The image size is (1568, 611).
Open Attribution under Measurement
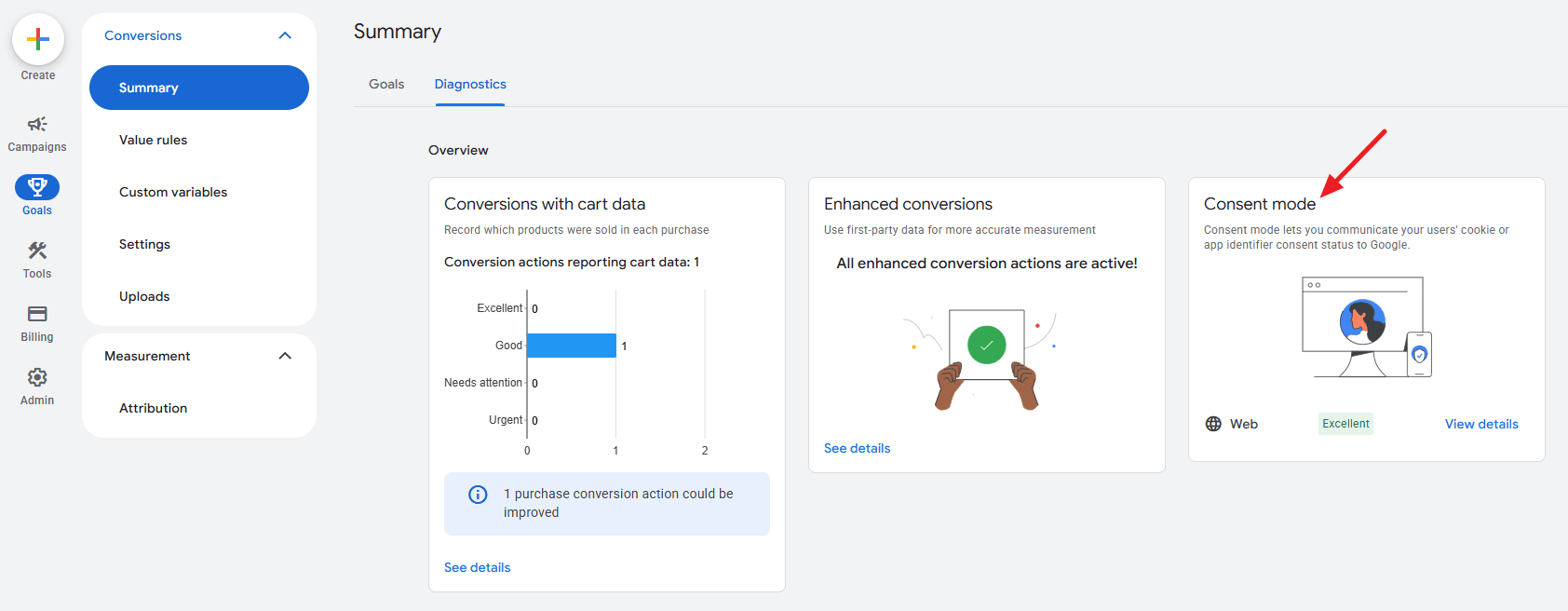click(153, 408)
